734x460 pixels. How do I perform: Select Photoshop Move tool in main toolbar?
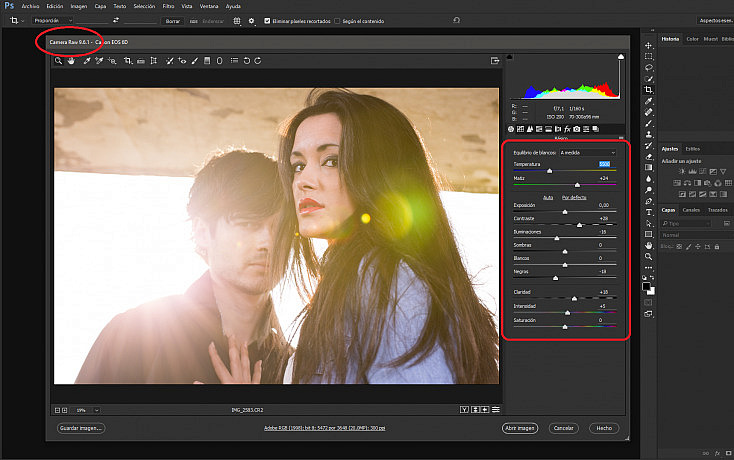pyautogui.click(x=648, y=45)
